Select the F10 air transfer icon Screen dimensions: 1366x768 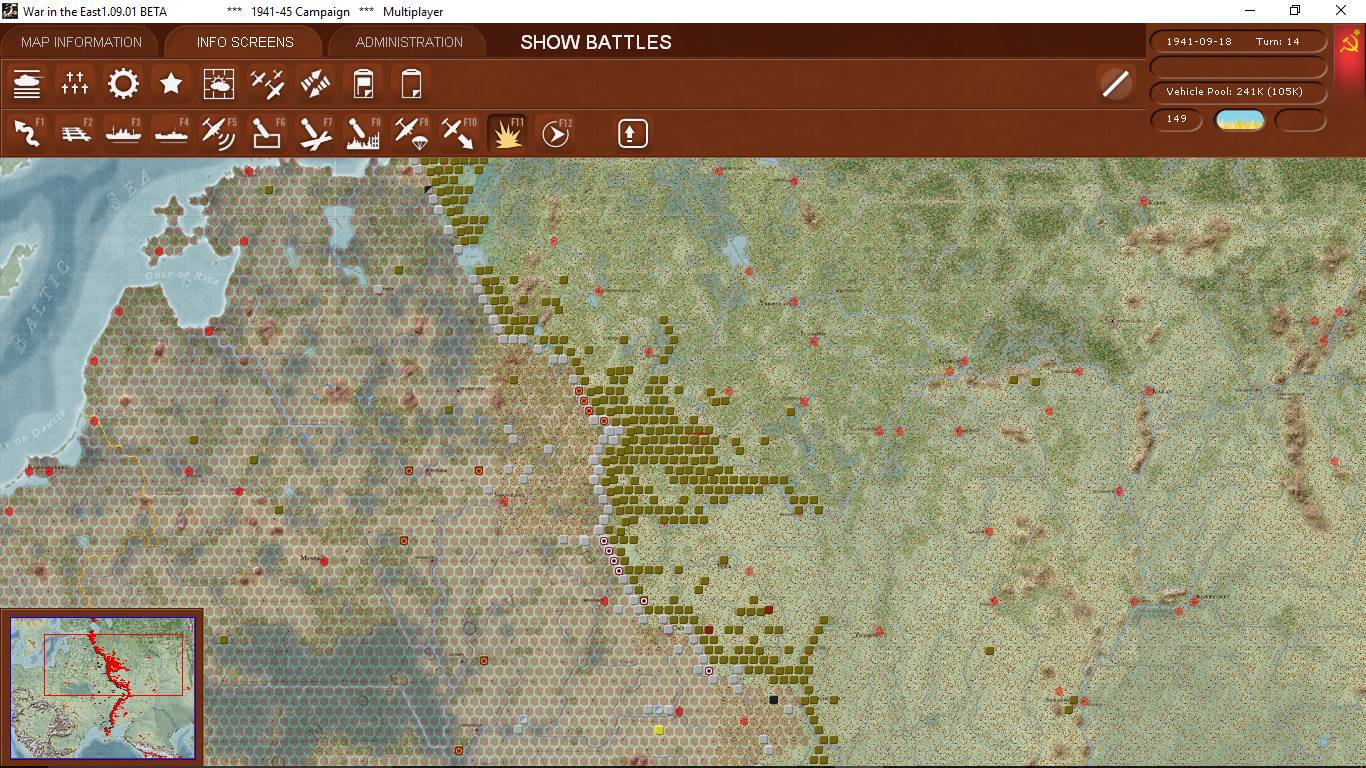coord(459,132)
